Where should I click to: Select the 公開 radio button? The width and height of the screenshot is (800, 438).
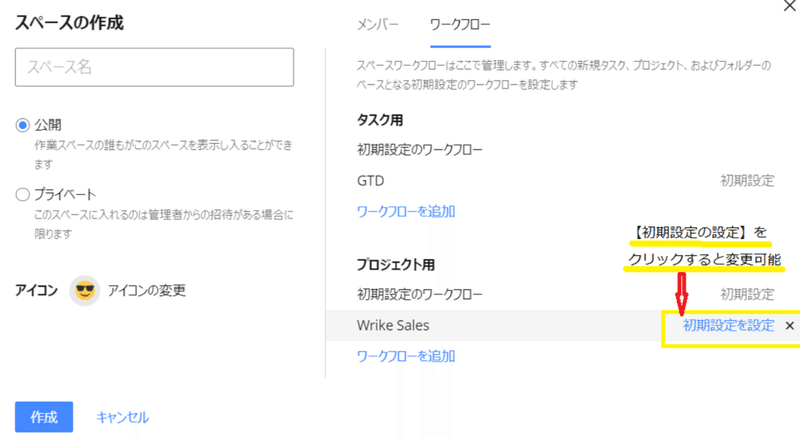click(x=22, y=125)
